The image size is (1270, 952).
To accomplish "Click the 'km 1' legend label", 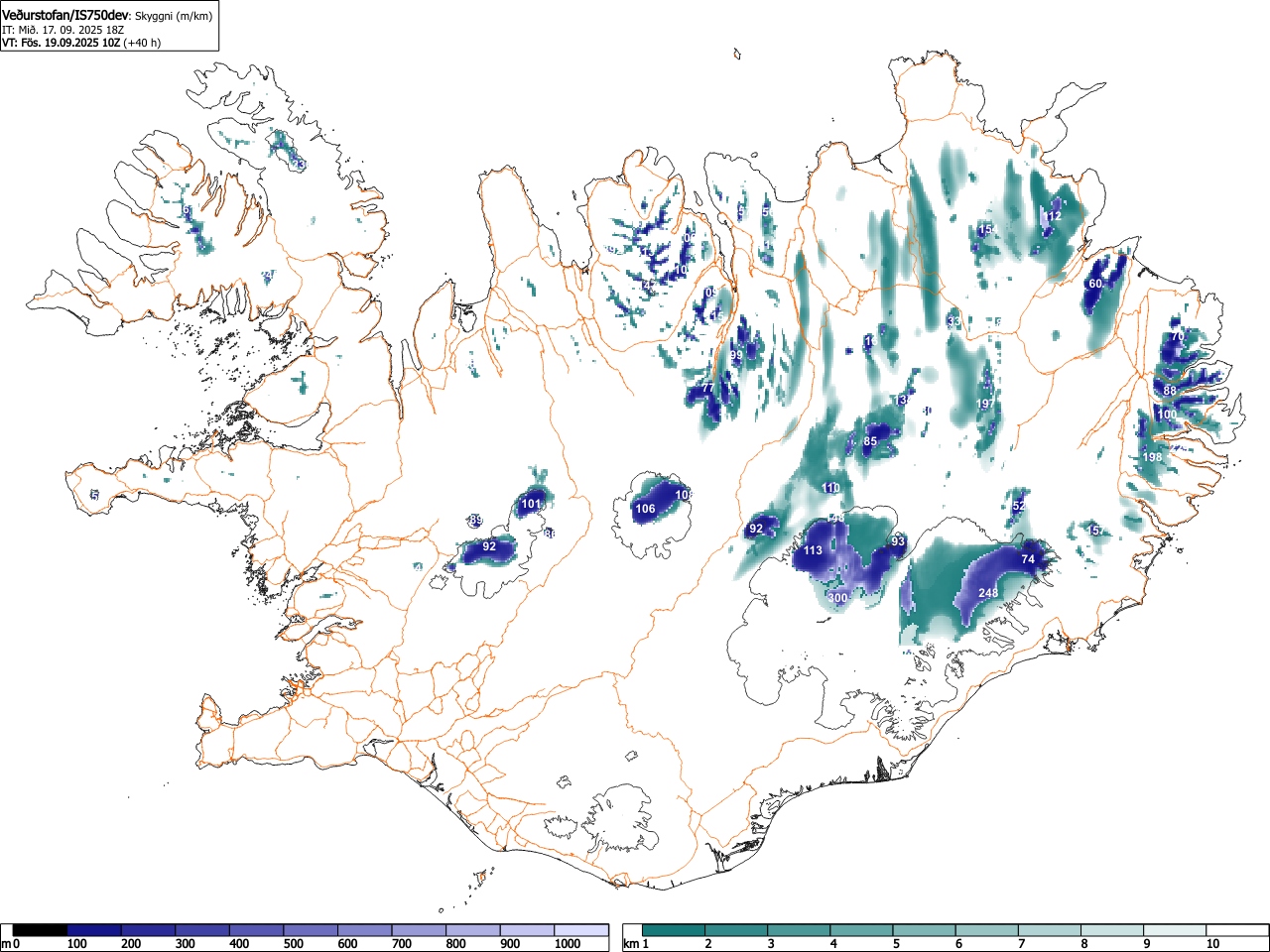I will click(x=635, y=944).
